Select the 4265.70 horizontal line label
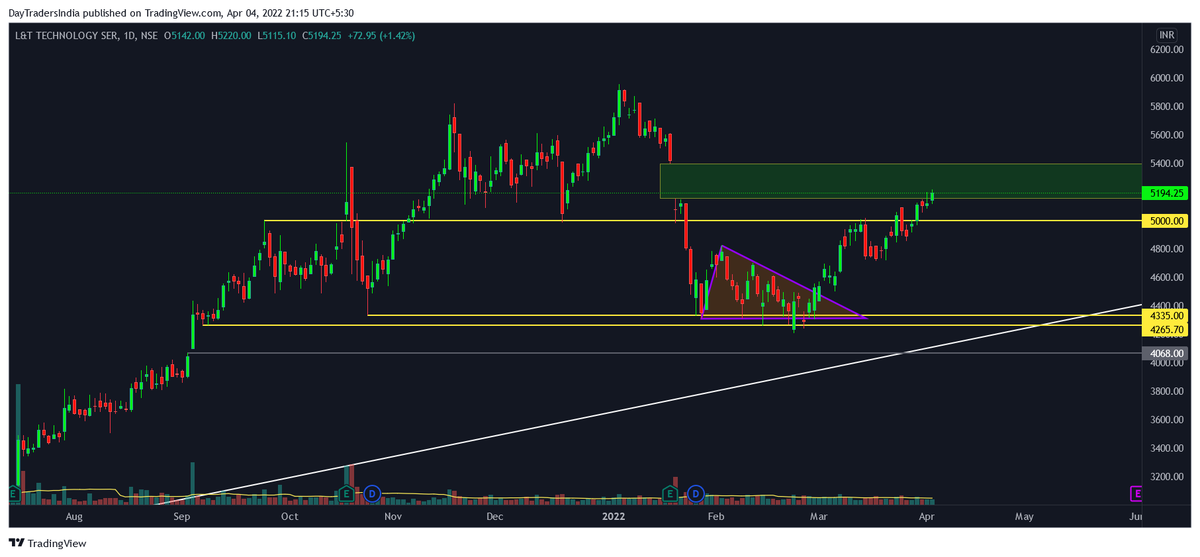Screen dimensions: 1200x557 pos(1166,328)
